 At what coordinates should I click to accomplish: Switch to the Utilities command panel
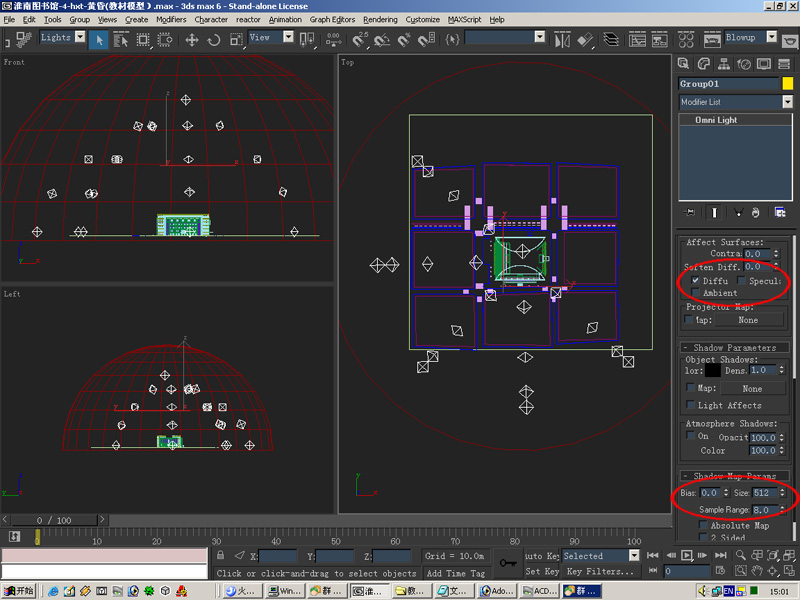point(784,64)
